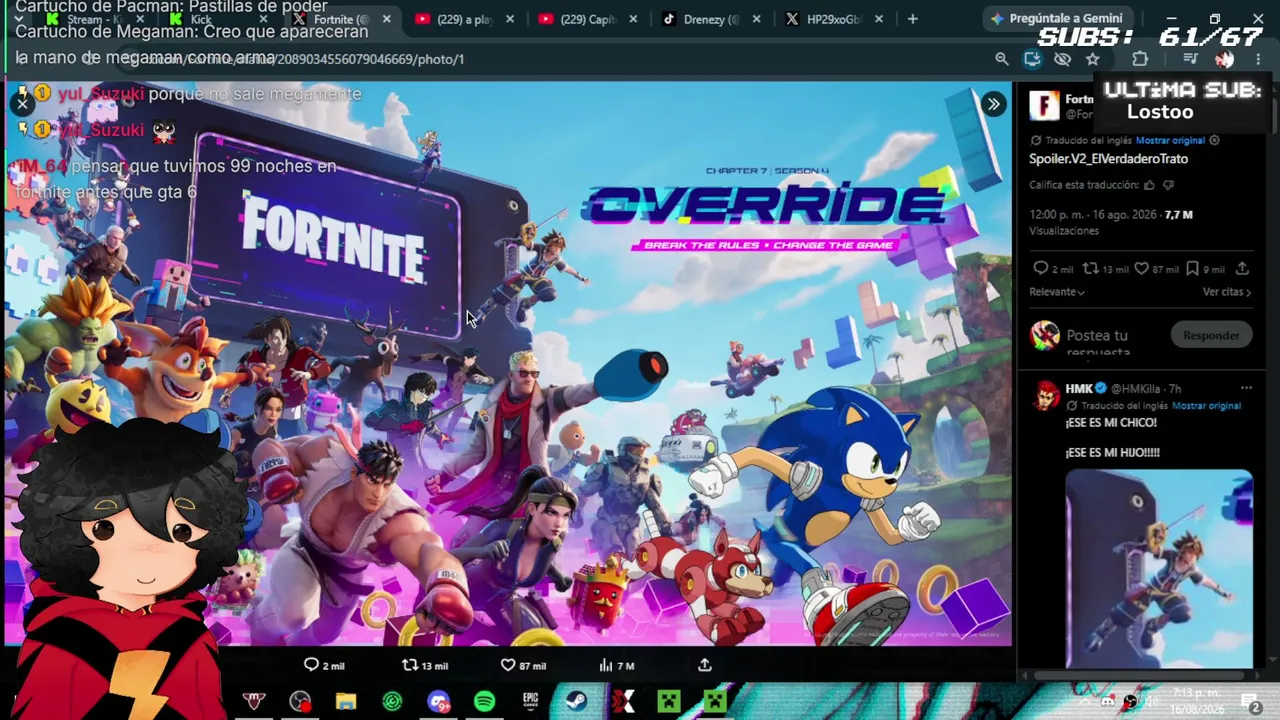Expand the 'Relevante' sort dropdown

click(x=1057, y=292)
